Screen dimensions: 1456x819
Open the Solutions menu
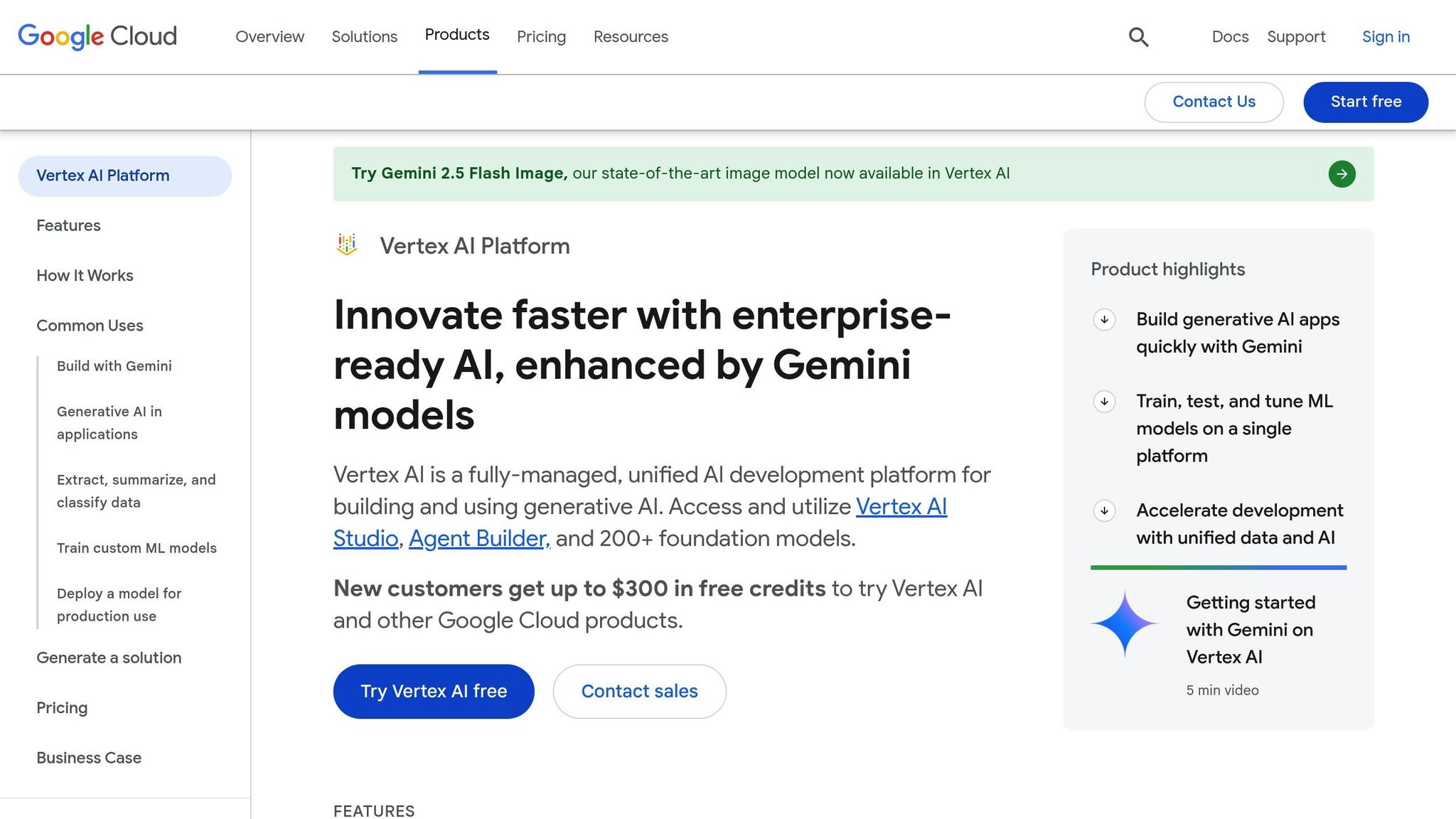pos(364,36)
